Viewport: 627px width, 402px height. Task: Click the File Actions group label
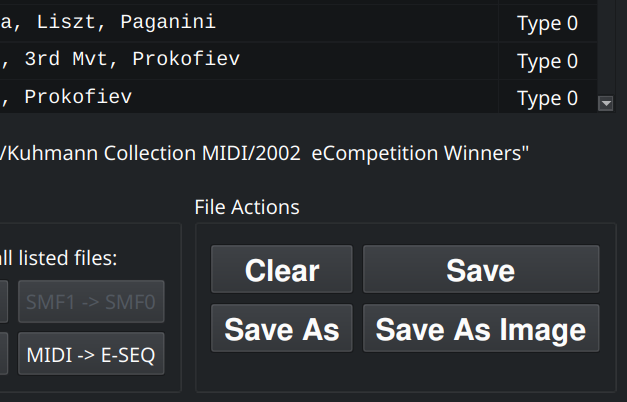pos(246,207)
